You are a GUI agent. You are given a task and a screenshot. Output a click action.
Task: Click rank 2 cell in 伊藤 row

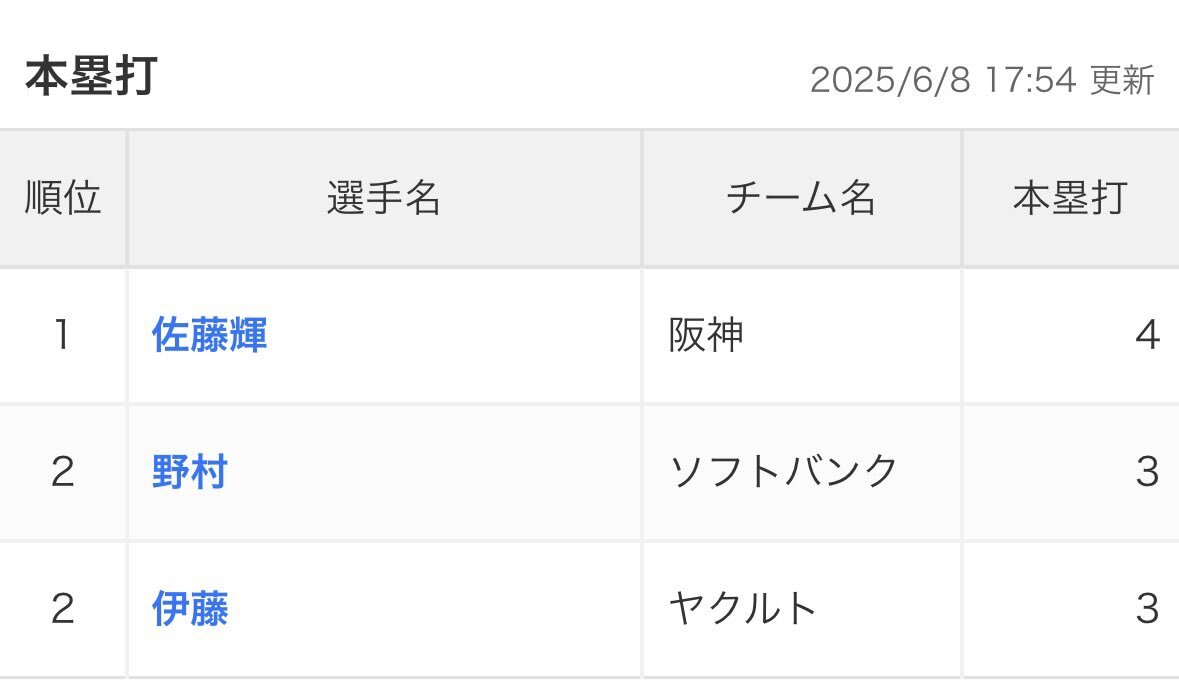(62, 609)
